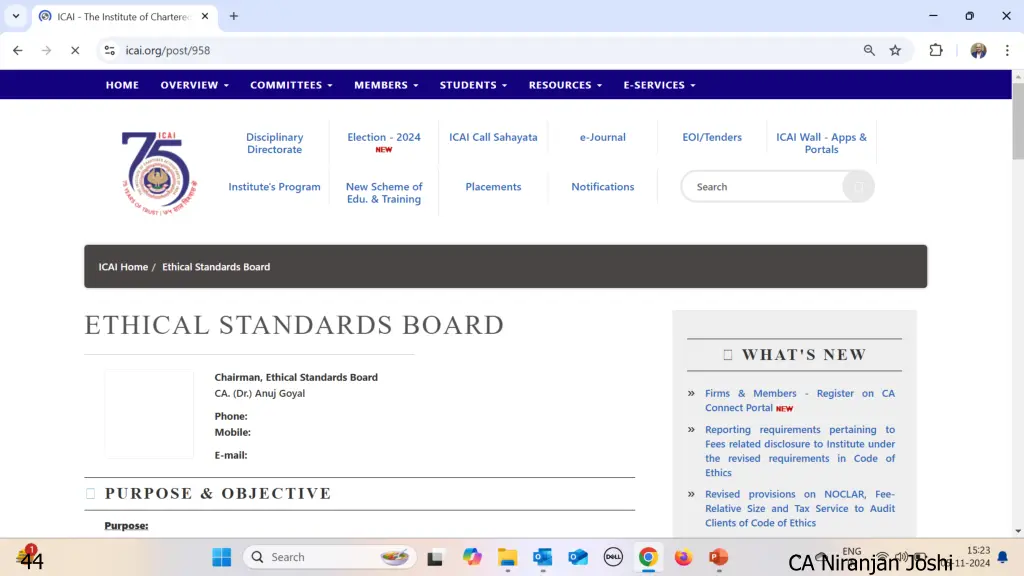Click the site Search input field
1024x576 pixels.
763,187
